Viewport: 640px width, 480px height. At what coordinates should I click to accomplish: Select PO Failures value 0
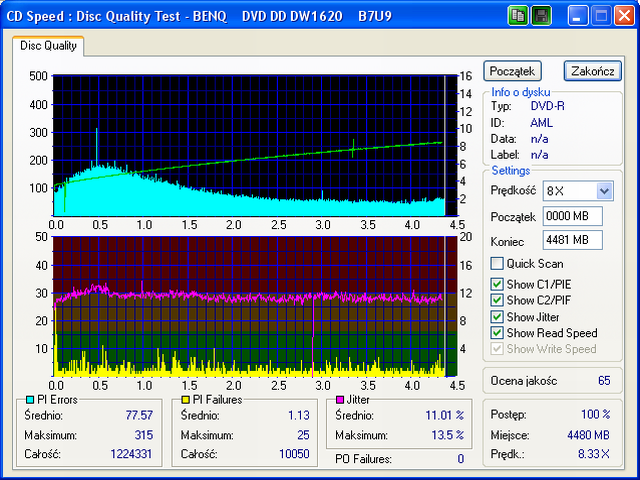[x=460, y=459]
